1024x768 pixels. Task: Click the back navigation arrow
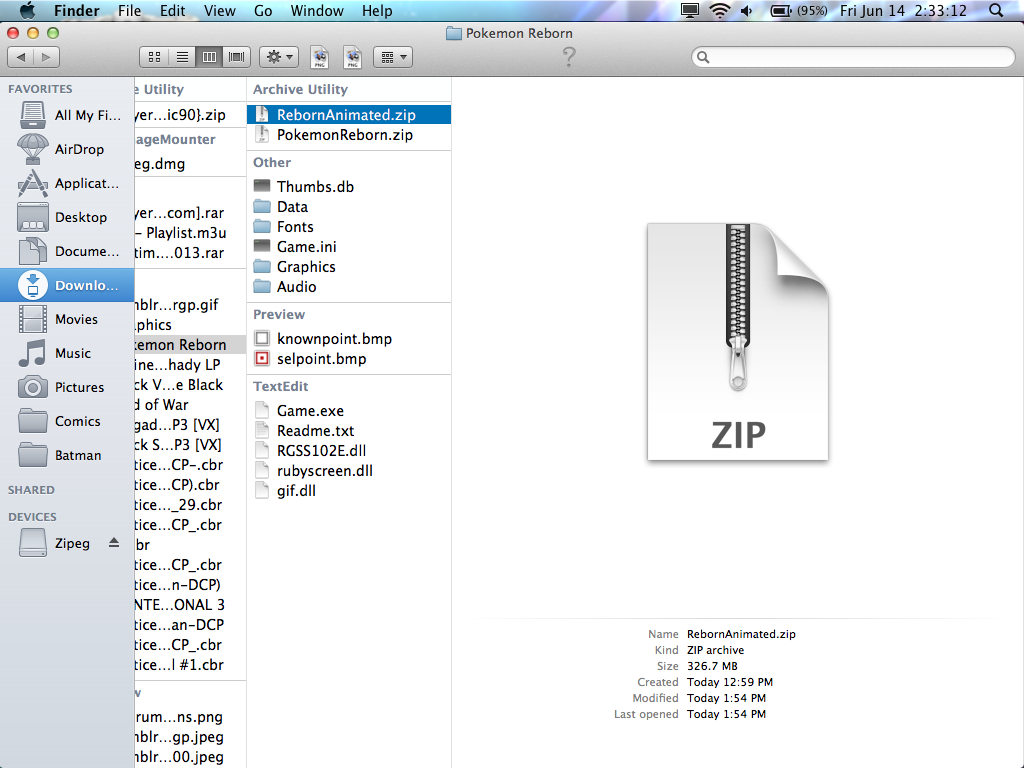pos(22,57)
